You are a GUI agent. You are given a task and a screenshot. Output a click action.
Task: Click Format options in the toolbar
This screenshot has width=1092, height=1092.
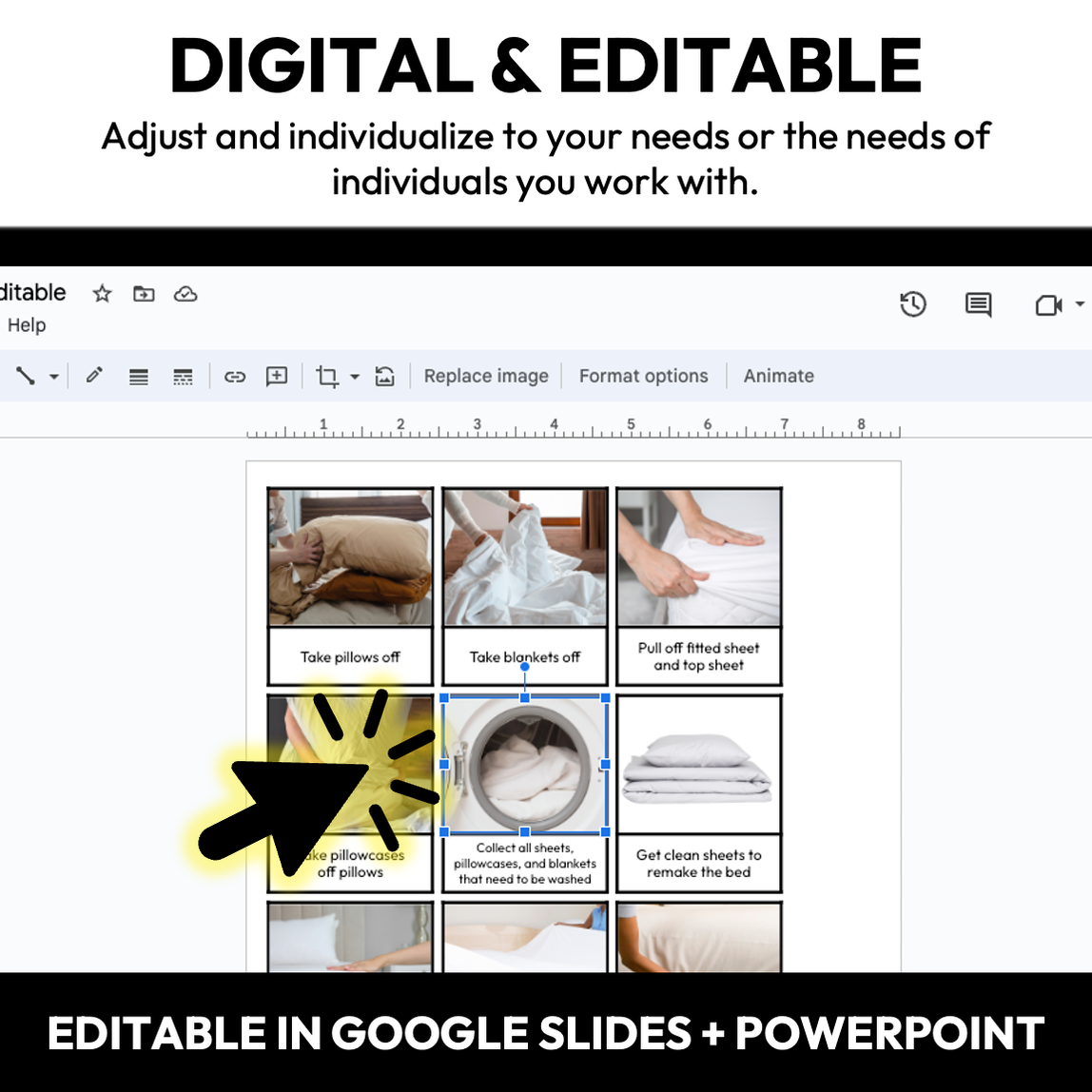tap(644, 376)
